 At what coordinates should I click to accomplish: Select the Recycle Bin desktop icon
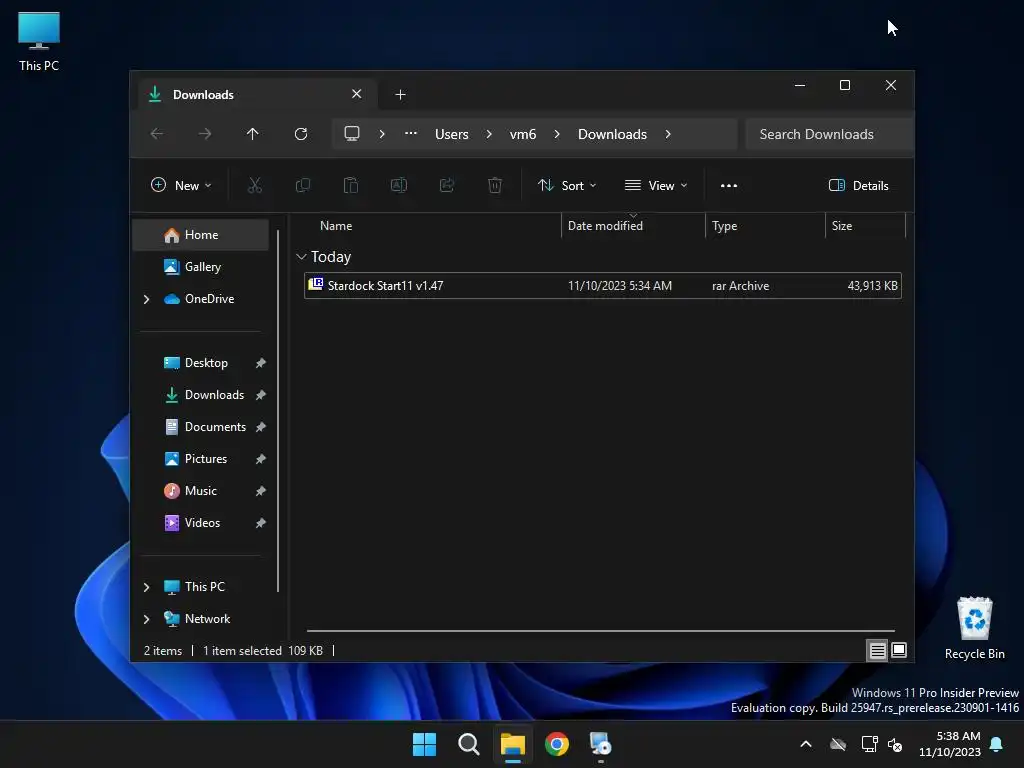tap(974, 628)
